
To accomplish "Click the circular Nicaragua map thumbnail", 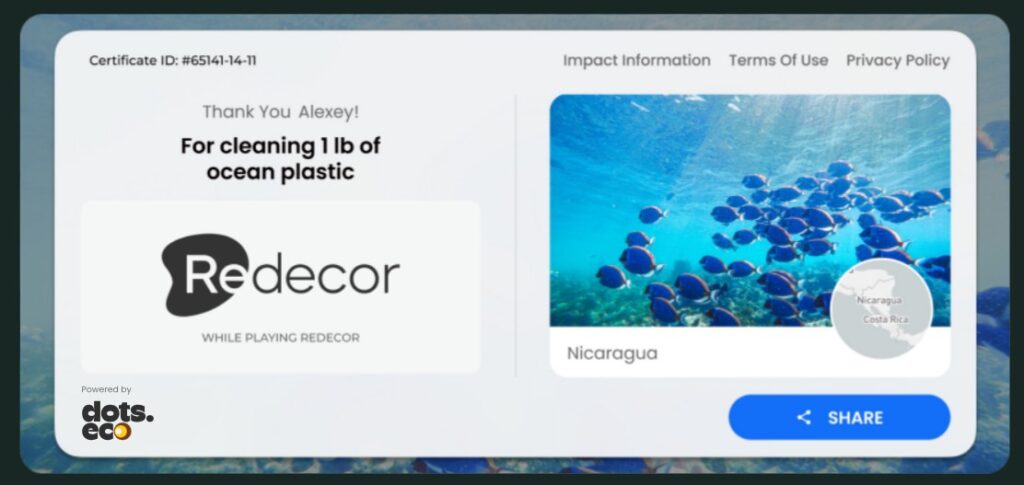I will pyautogui.click(x=882, y=308).
